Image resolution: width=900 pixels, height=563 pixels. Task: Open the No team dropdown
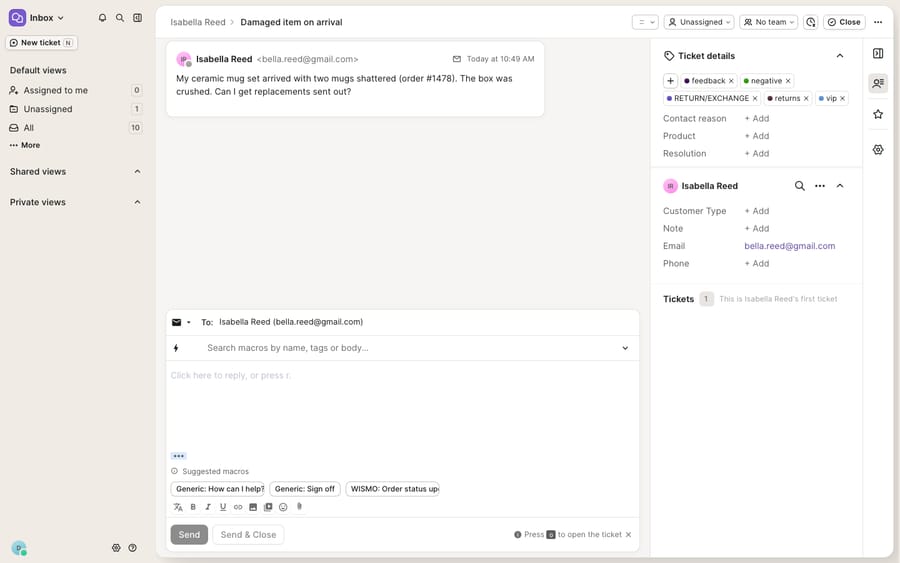click(x=769, y=22)
